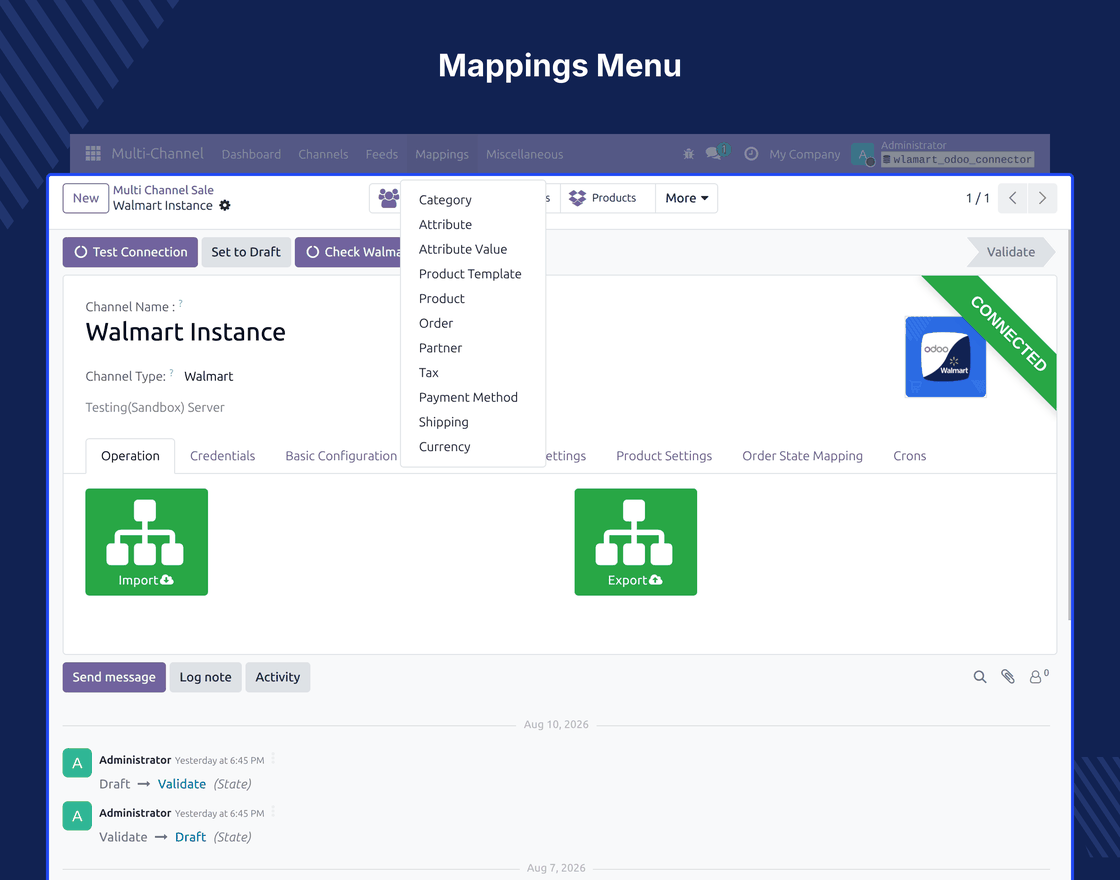This screenshot has width=1120, height=880.
Task: Switch to the Operation tab
Action: [x=130, y=456]
